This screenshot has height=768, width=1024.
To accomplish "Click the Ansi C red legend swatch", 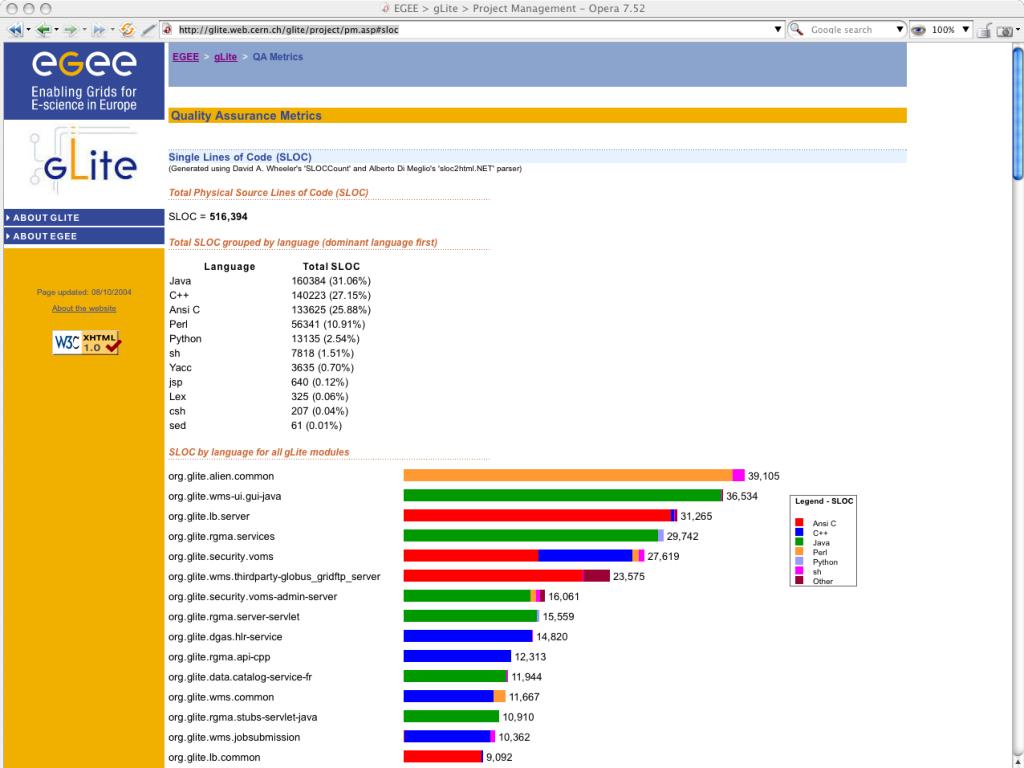I will point(799,522).
